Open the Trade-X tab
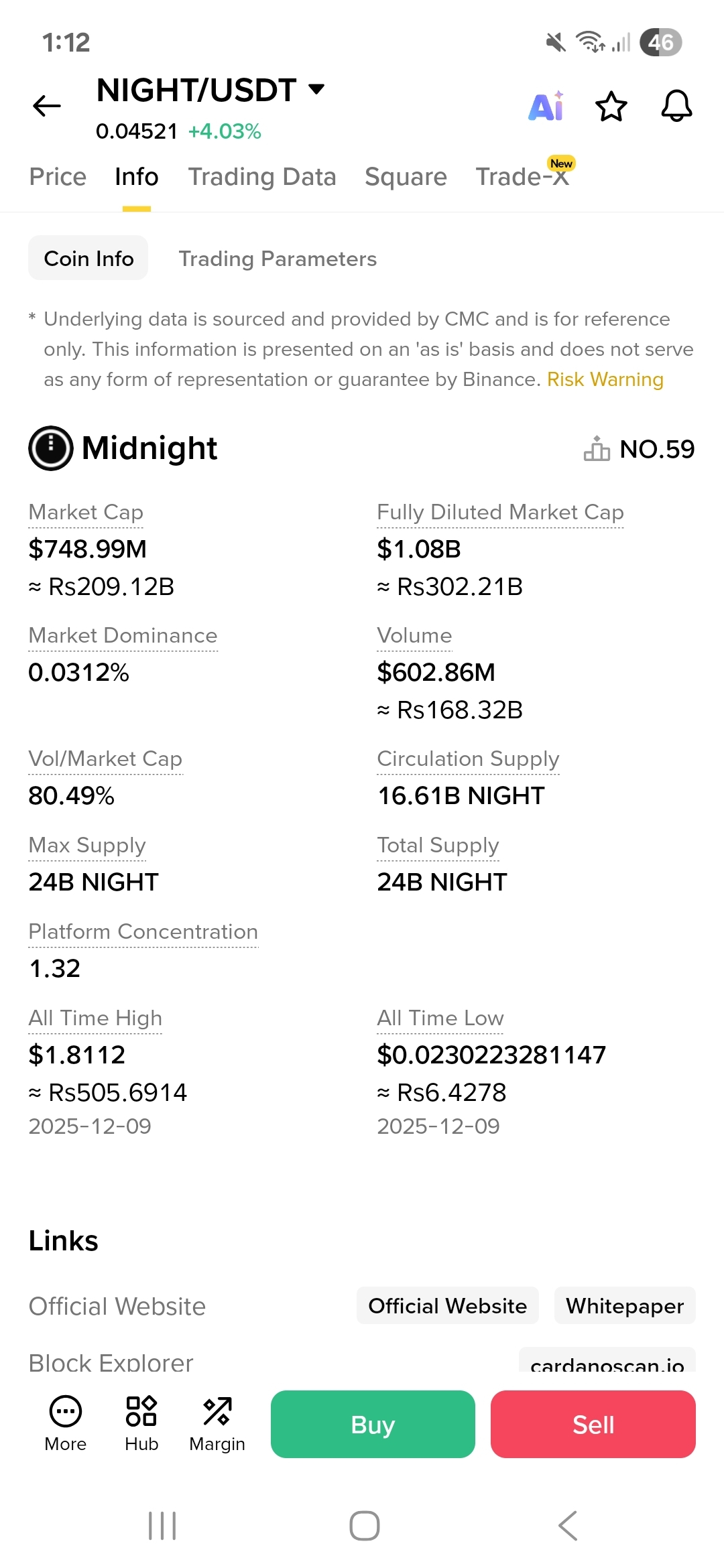 (x=522, y=177)
